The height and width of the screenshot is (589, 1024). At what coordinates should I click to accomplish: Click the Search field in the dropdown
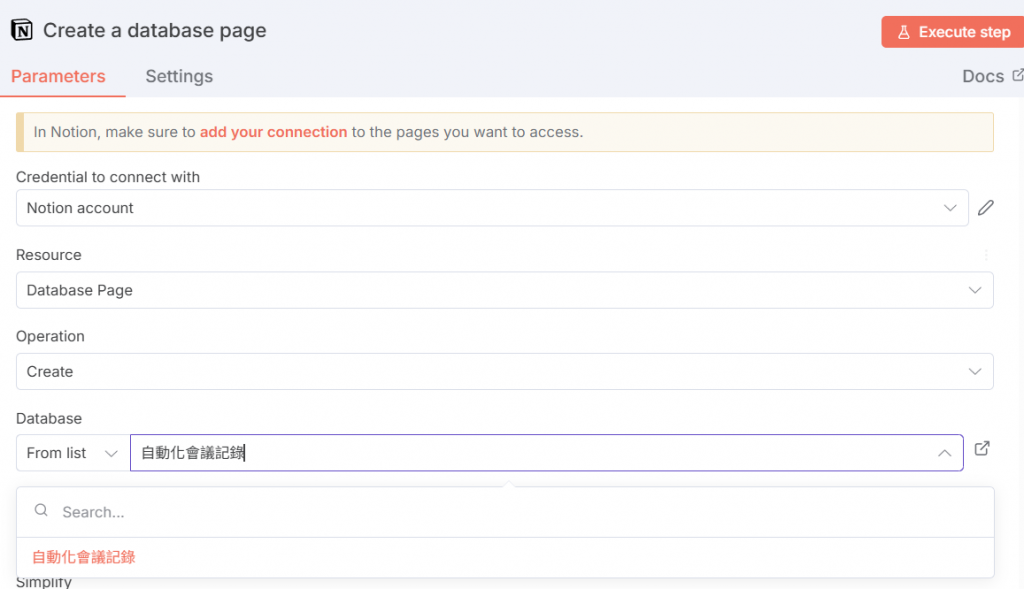[x=504, y=512]
